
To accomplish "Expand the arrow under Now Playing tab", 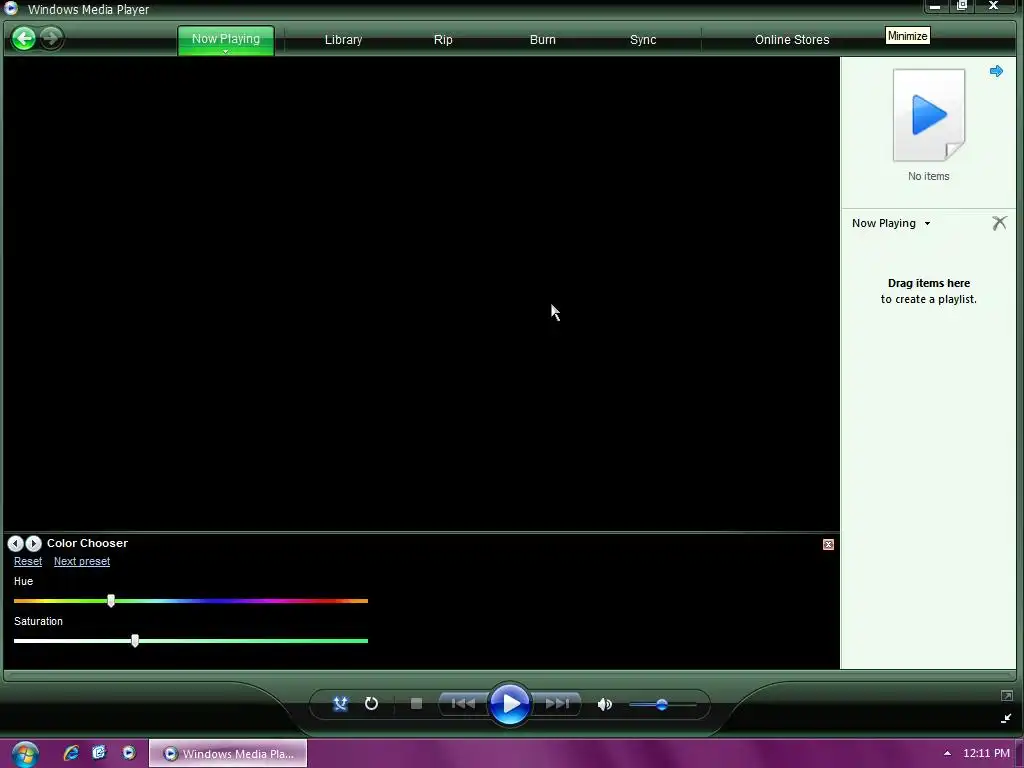I will 225,52.
